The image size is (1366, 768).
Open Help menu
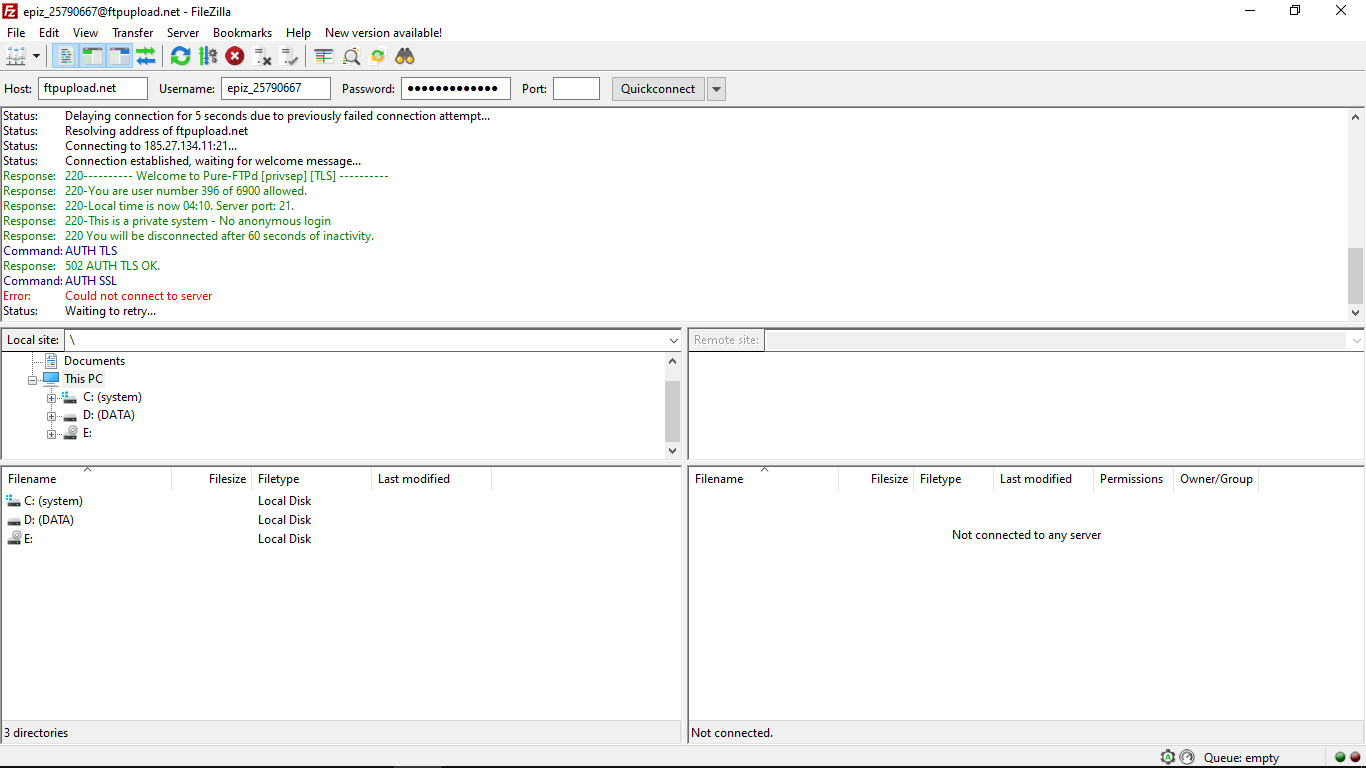pos(299,33)
